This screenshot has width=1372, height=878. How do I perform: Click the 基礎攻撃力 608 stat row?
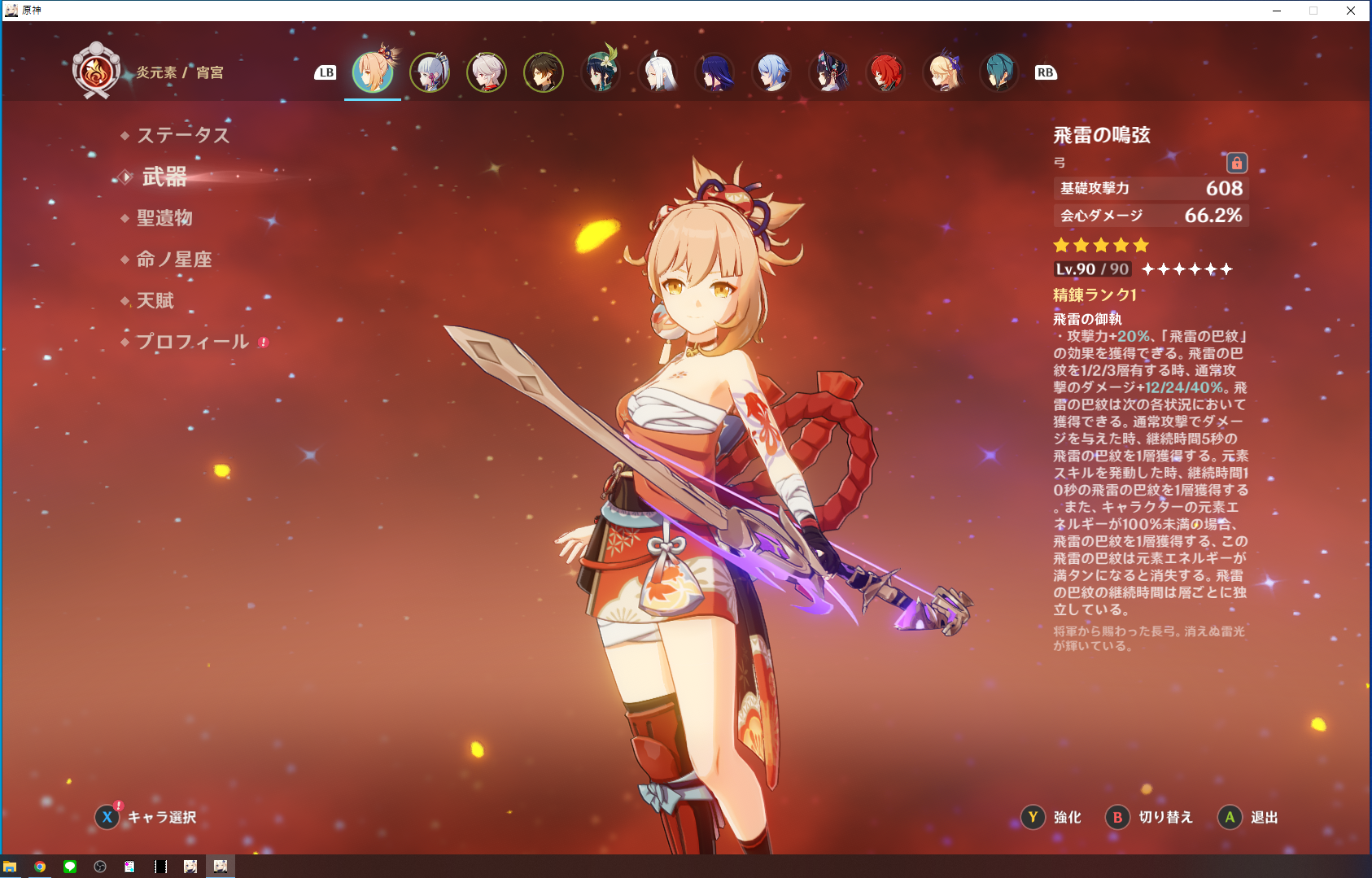pyautogui.click(x=1151, y=188)
